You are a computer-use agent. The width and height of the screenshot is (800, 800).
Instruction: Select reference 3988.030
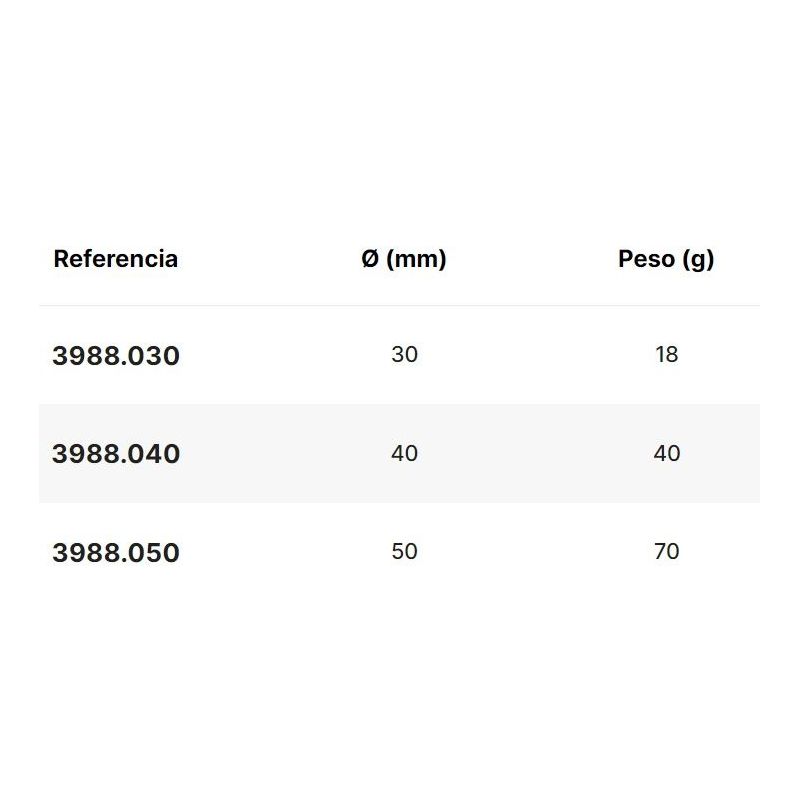[x=116, y=355]
